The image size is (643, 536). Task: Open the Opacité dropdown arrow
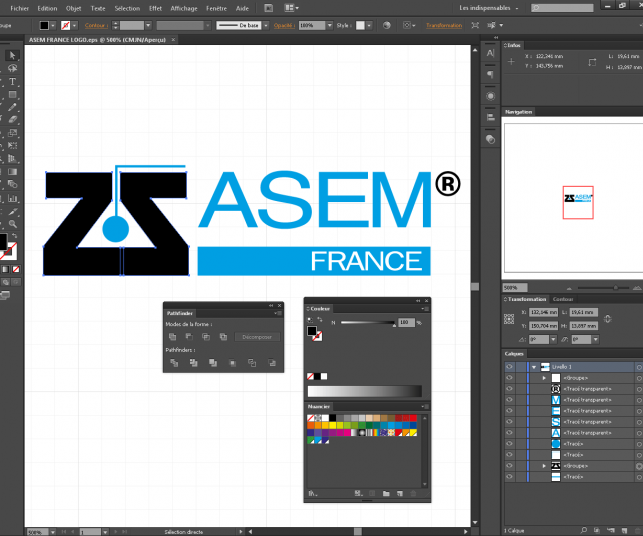click(x=330, y=25)
